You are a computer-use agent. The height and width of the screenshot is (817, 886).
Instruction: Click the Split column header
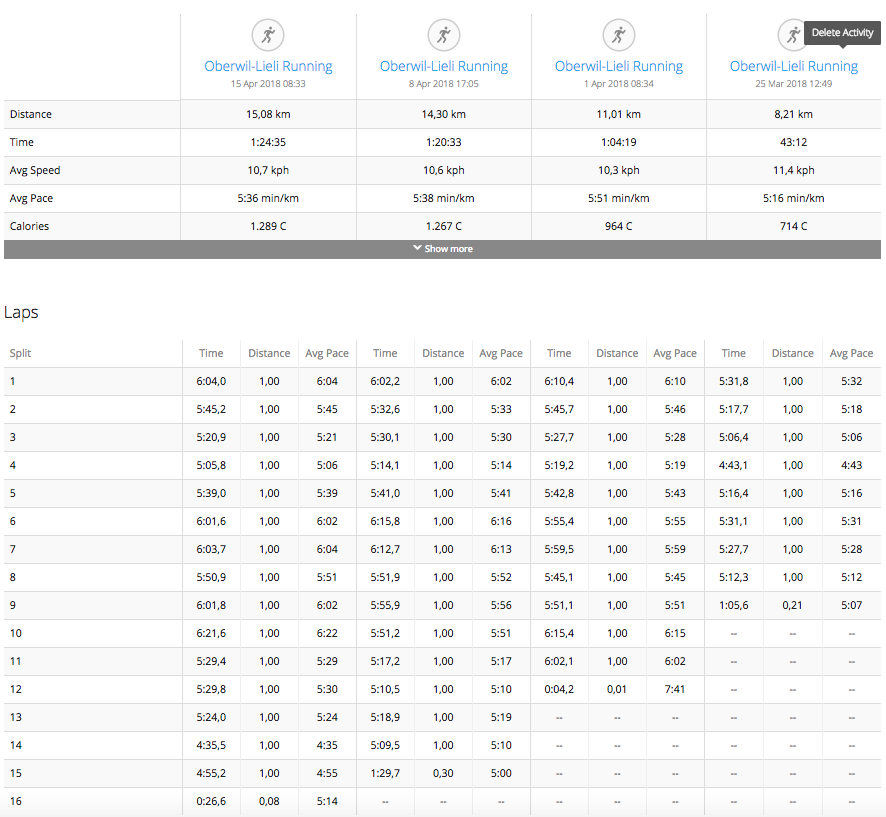pyautogui.click(x=20, y=353)
